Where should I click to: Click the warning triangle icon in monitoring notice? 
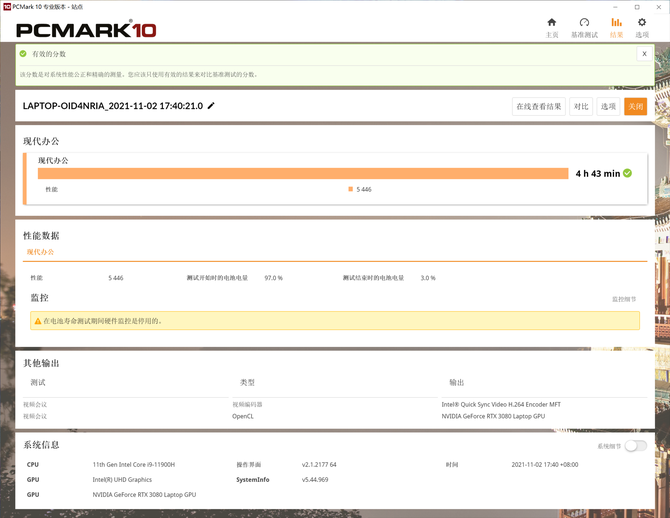coord(38,321)
